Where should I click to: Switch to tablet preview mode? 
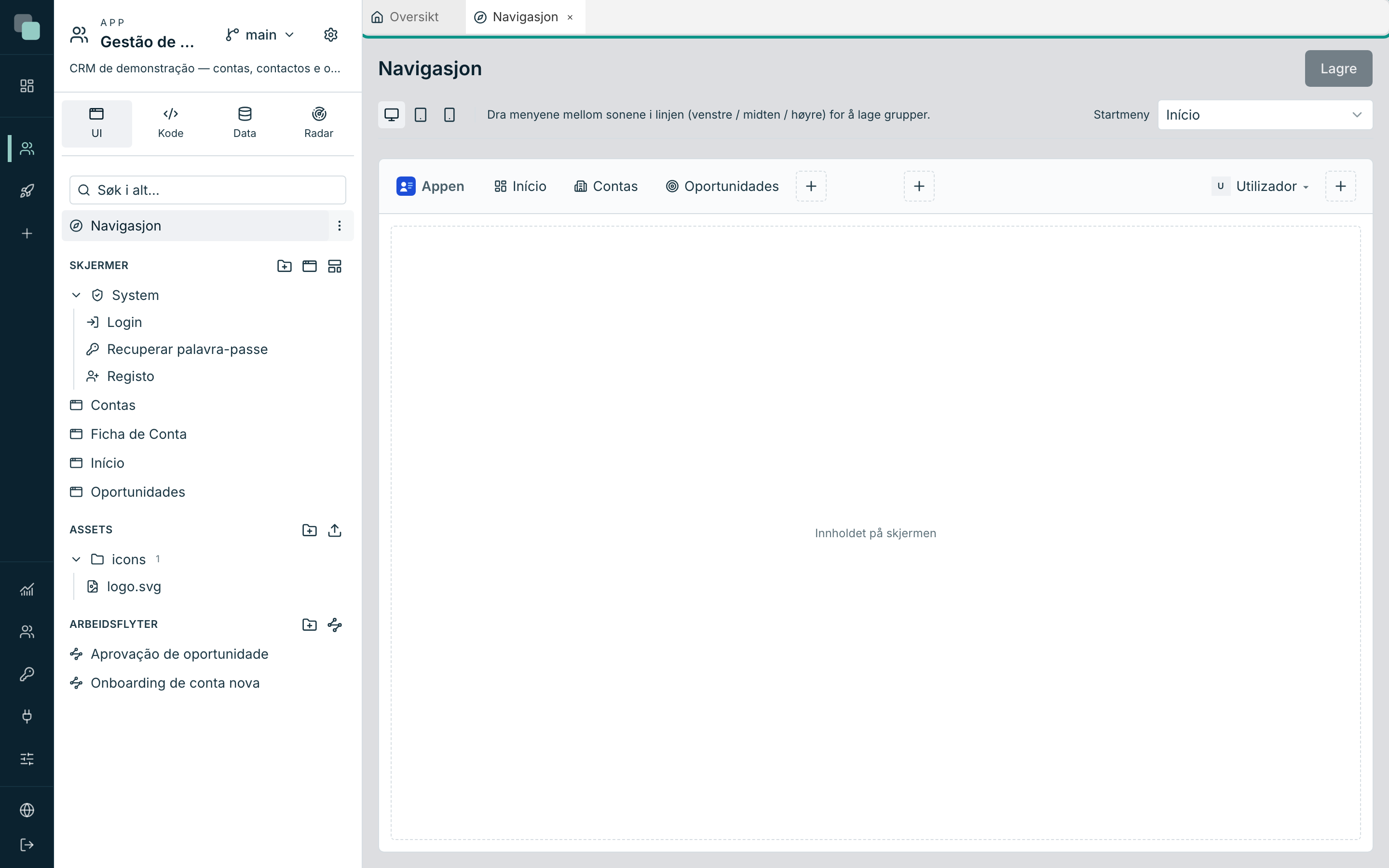[x=420, y=115]
